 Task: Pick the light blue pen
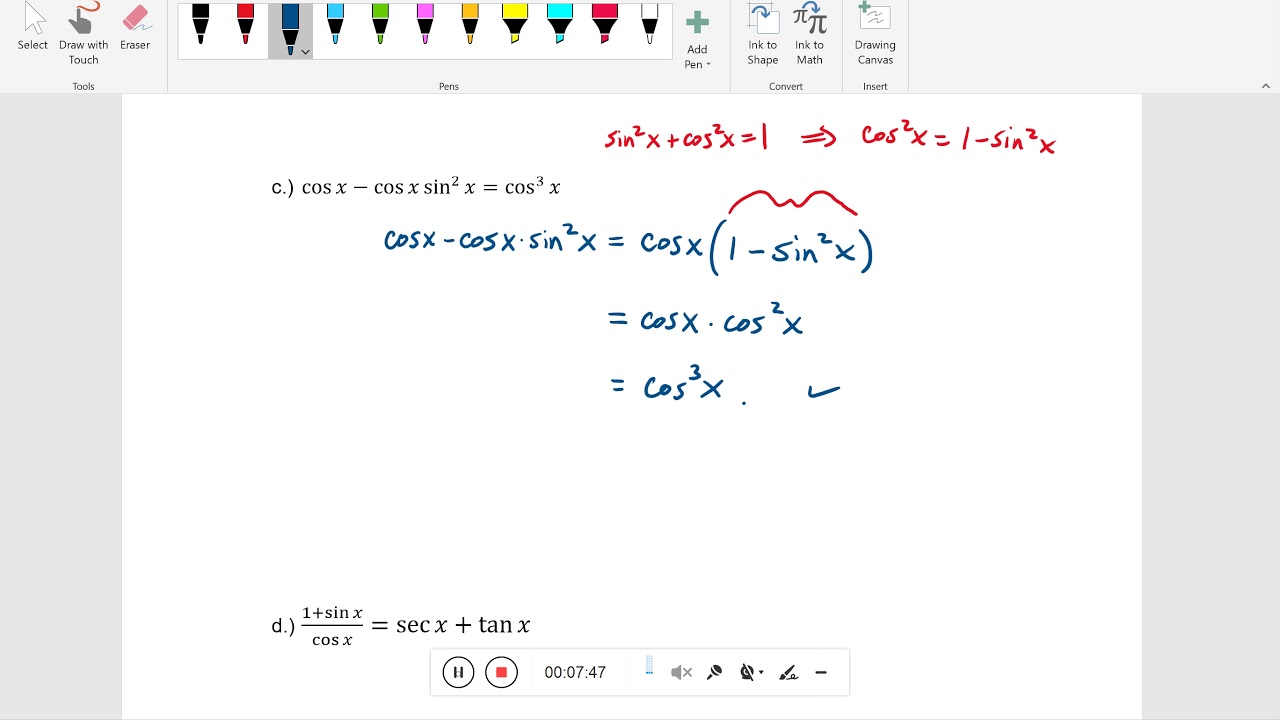[x=335, y=26]
